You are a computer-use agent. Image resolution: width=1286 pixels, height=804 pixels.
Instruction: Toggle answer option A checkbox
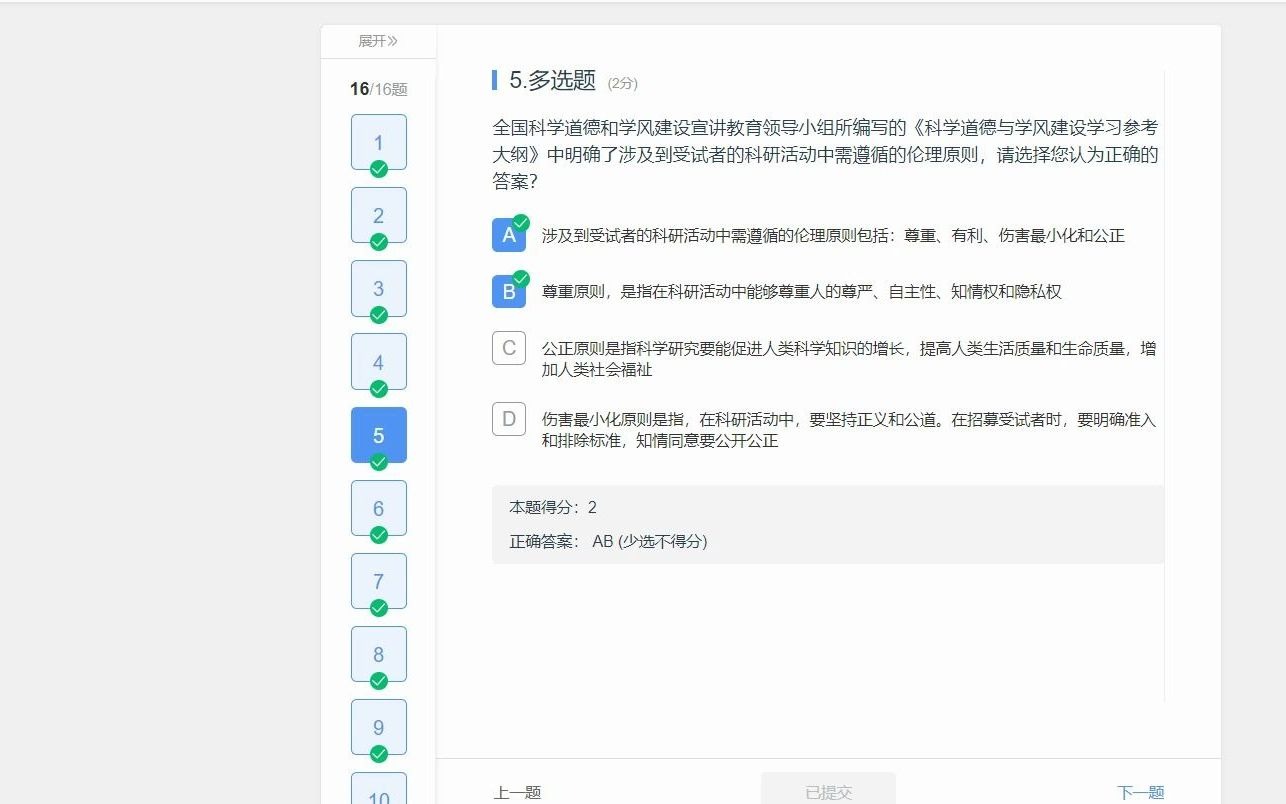[x=509, y=235]
